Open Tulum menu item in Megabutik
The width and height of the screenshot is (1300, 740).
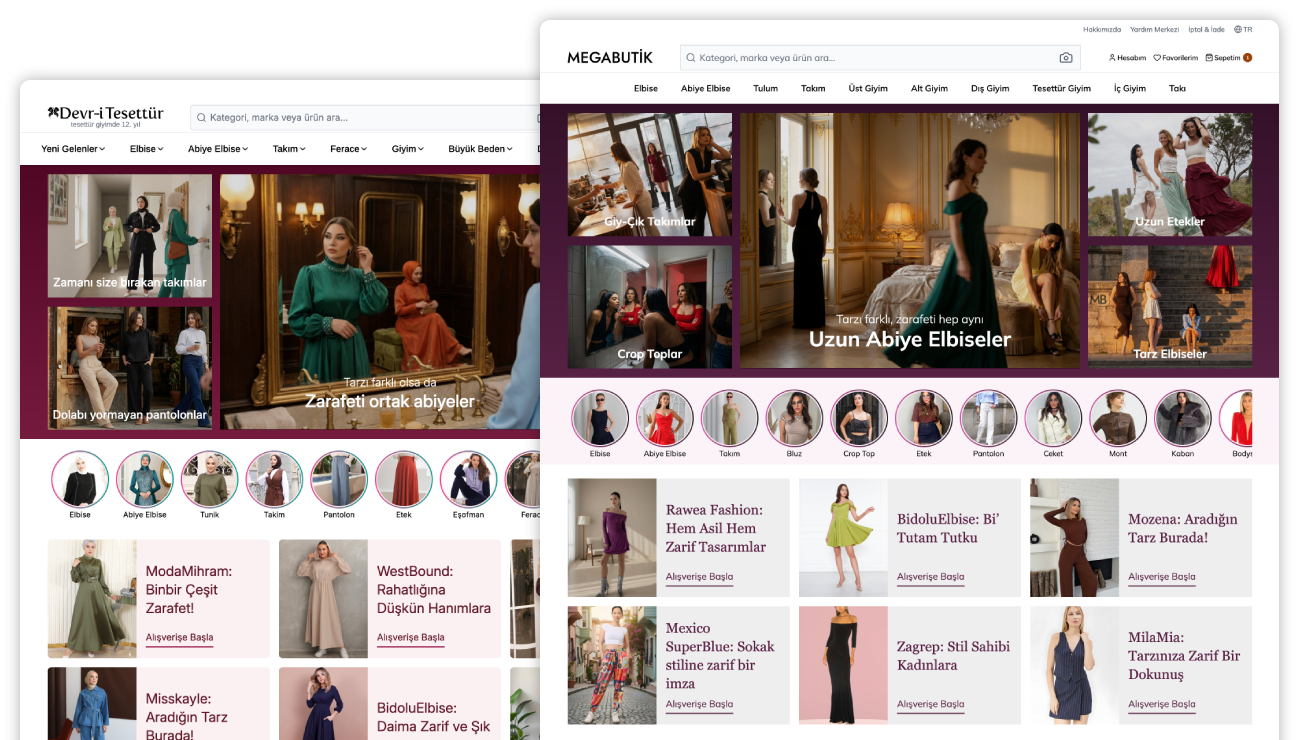765,88
